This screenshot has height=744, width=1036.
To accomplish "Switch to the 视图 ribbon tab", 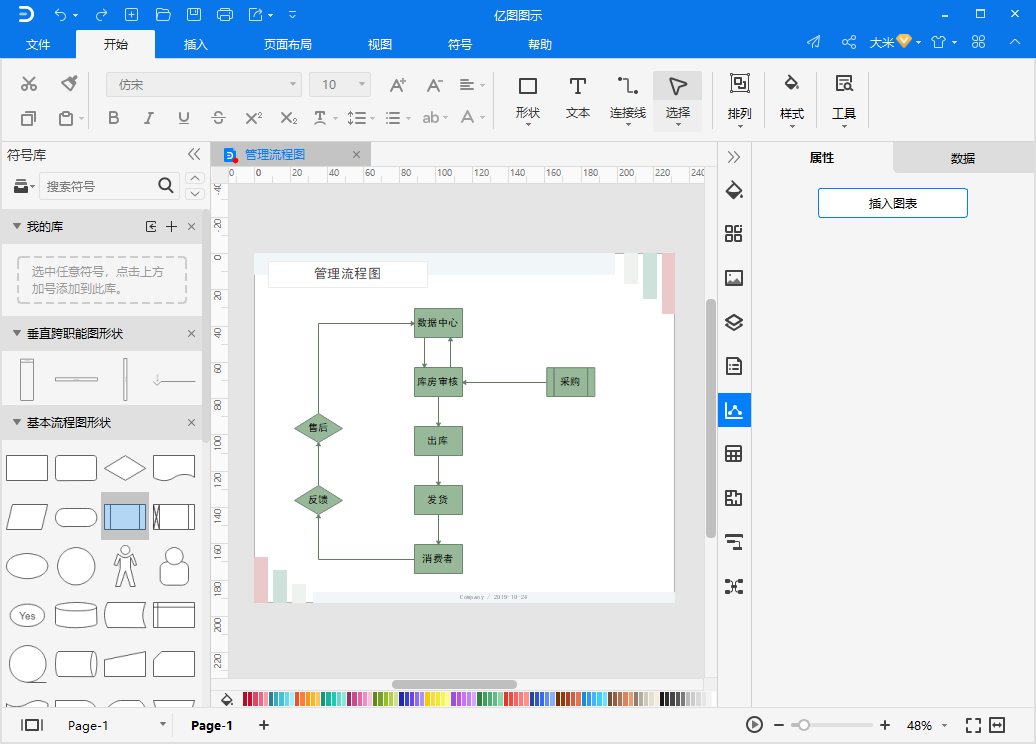I will point(380,44).
